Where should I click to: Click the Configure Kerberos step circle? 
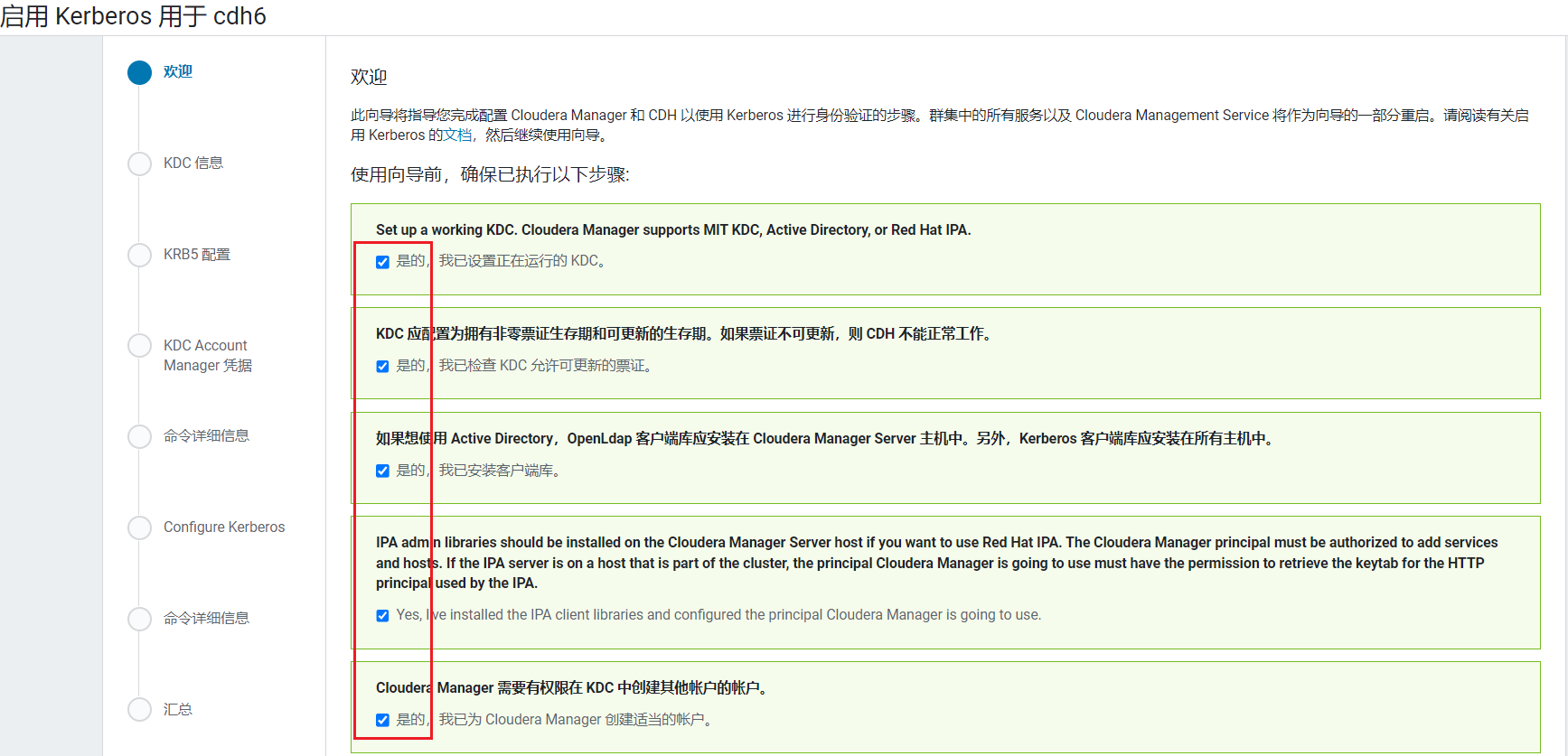point(139,527)
